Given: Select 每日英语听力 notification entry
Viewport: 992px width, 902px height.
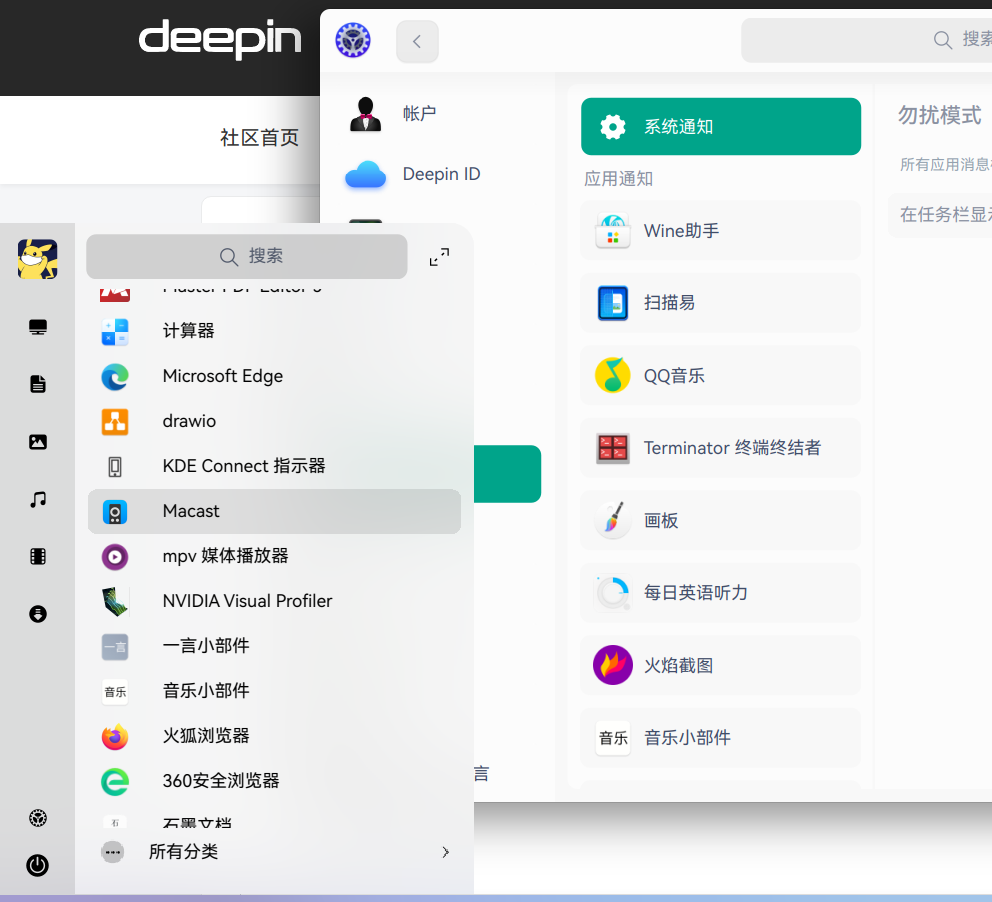Looking at the screenshot, I should tap(721, 593).
